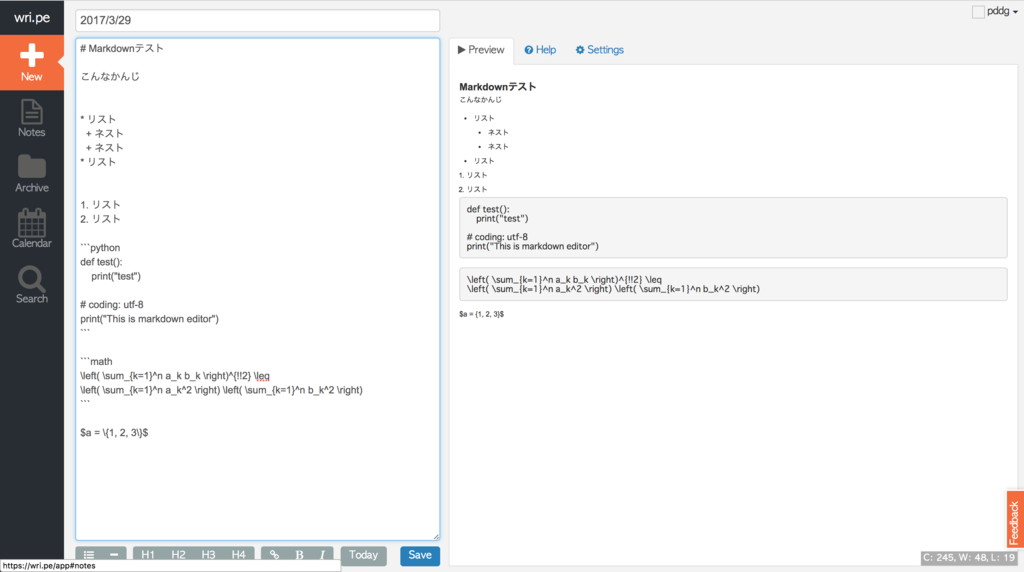The width and height of the screenshot is (1024, 572).
Task: Click '```math' line in editor
Action: tap(96, 361)
